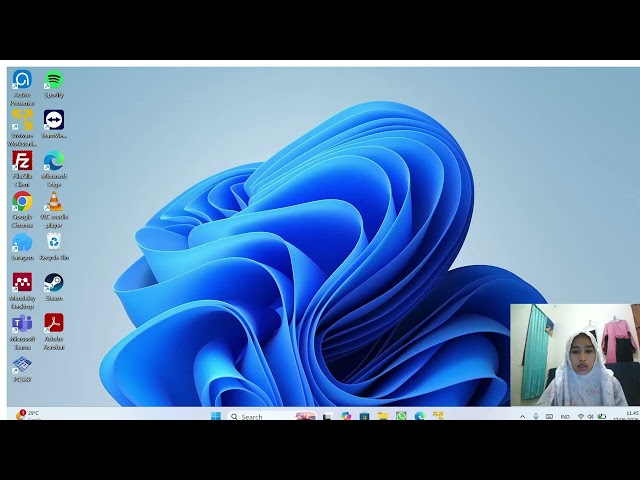Expand the hidden system tray icons chevron

pyautogui.click(x=522, y=416)
